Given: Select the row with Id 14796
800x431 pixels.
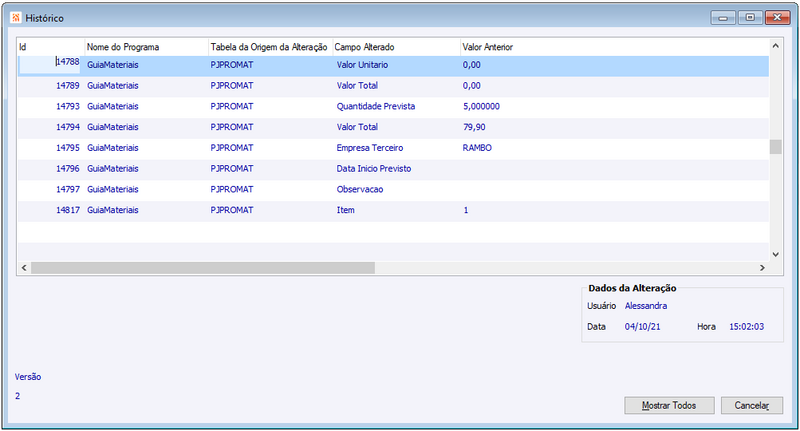Looking at the screenshot, I should point(393,169).
